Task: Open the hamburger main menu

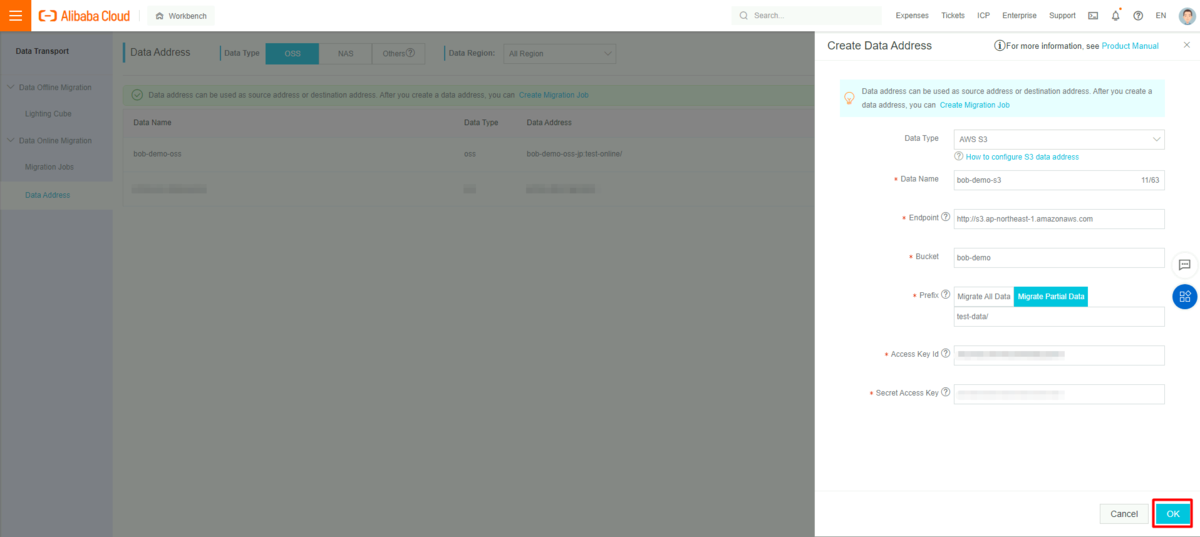Action: (15, 15)
